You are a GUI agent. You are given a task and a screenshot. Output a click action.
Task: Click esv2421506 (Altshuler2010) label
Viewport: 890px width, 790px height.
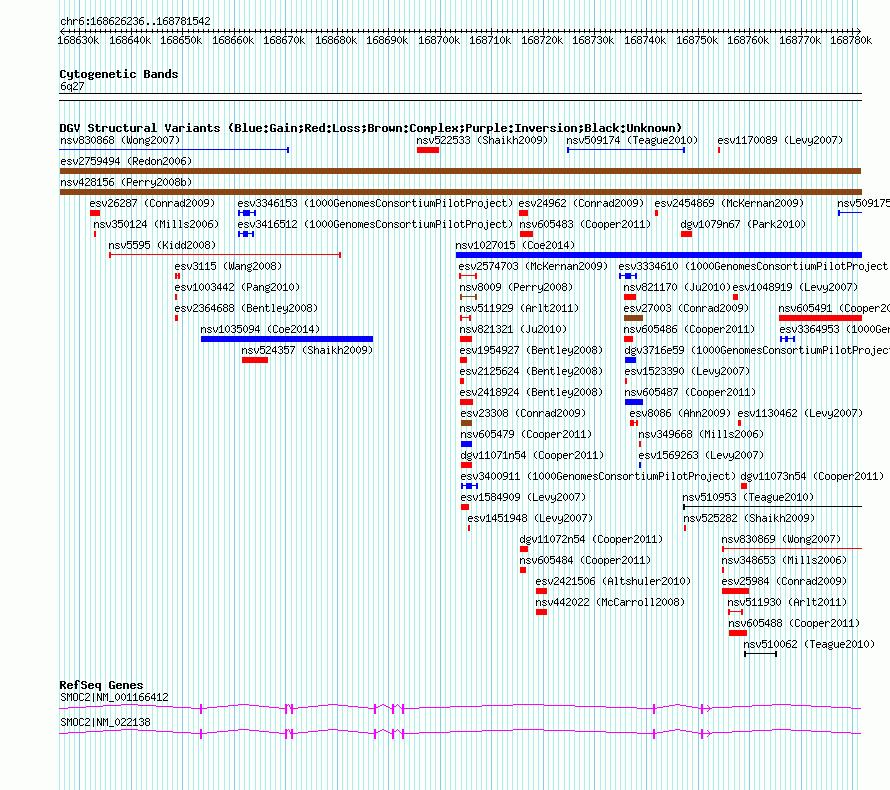(613, 581)
